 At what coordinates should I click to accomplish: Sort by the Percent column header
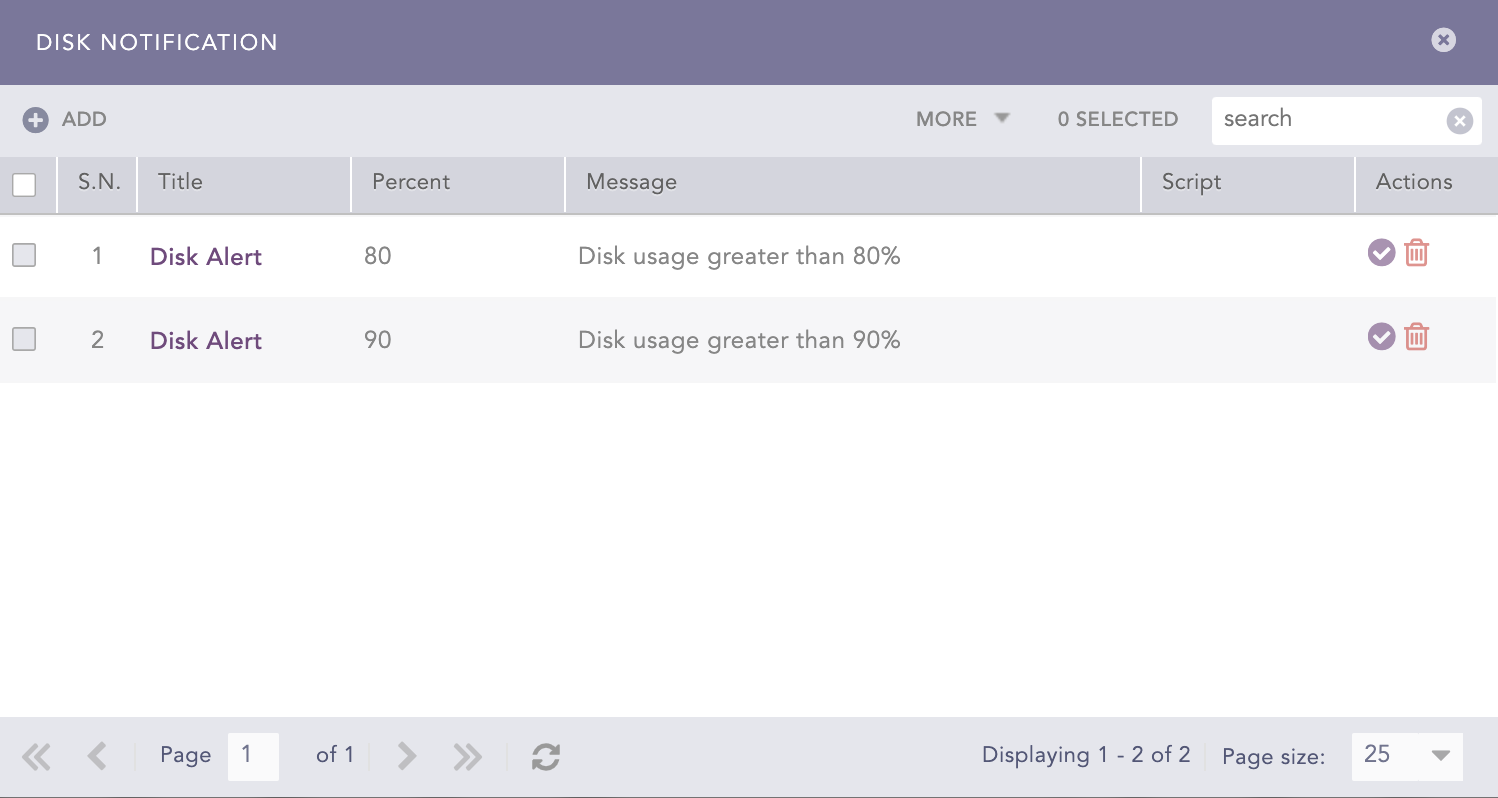pos(411,182)
